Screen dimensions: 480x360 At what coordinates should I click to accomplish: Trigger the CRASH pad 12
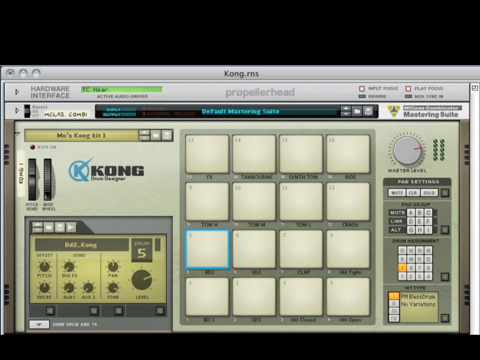(348, 201)
